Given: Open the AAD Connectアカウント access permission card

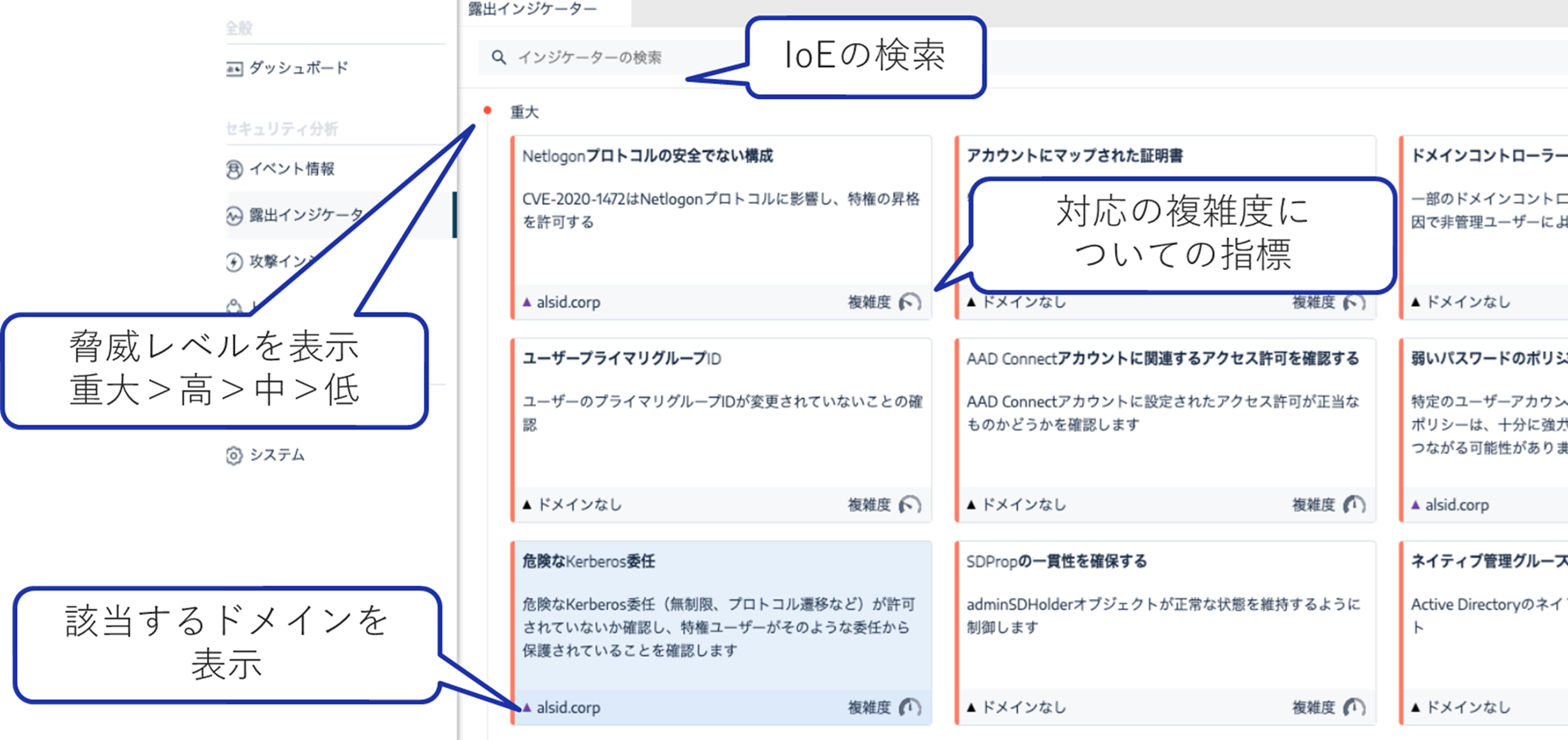Looking at the screenshot, I should pos(1166,430).
